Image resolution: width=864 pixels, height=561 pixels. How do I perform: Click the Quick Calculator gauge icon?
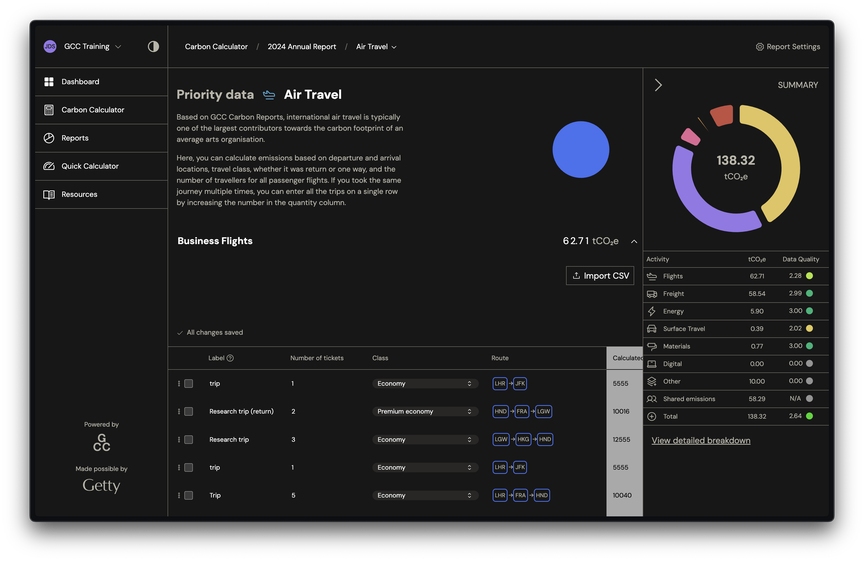pyautogui.click(x=49, y=166)
